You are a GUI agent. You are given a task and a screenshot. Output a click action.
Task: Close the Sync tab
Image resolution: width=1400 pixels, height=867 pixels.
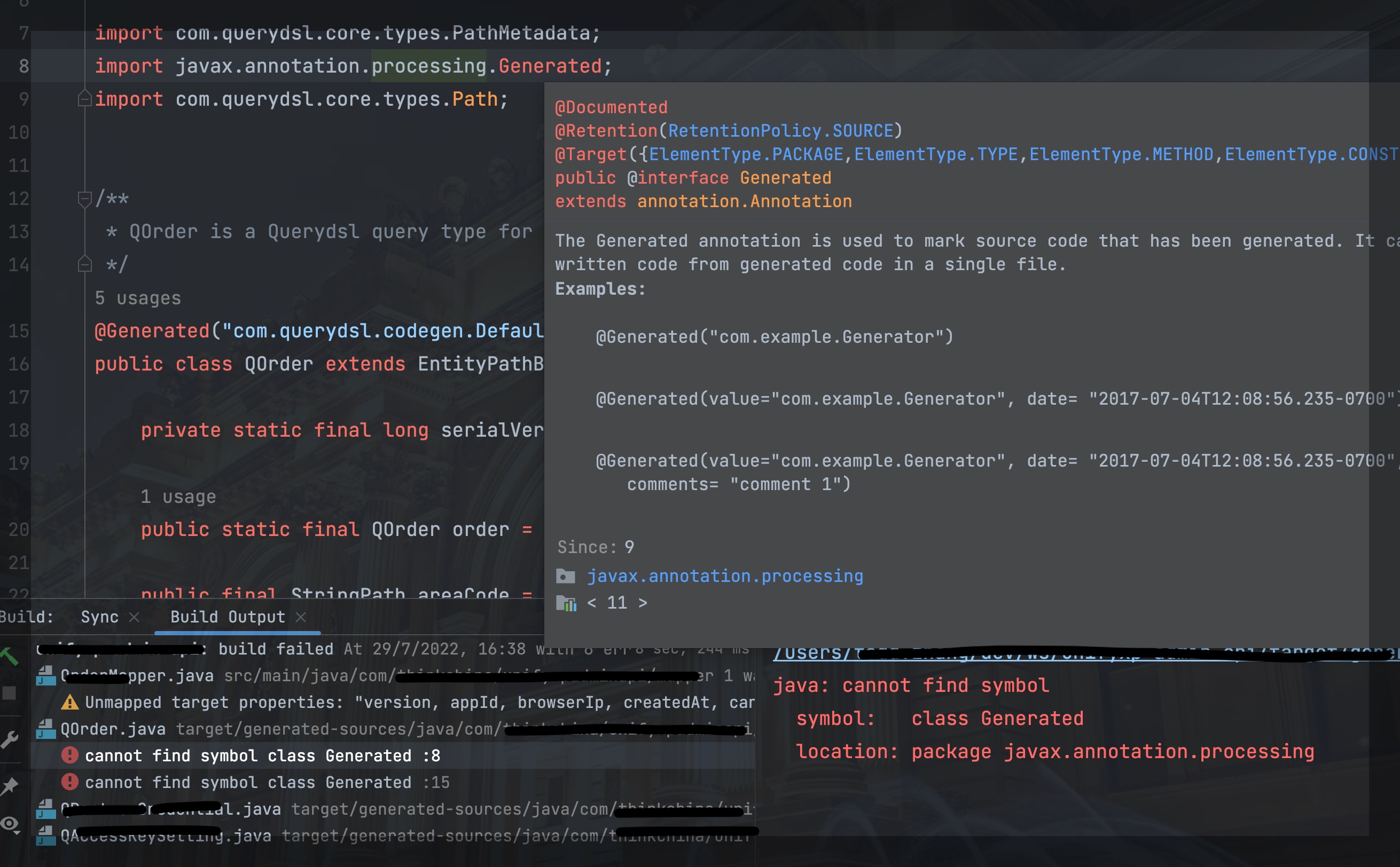134,617
